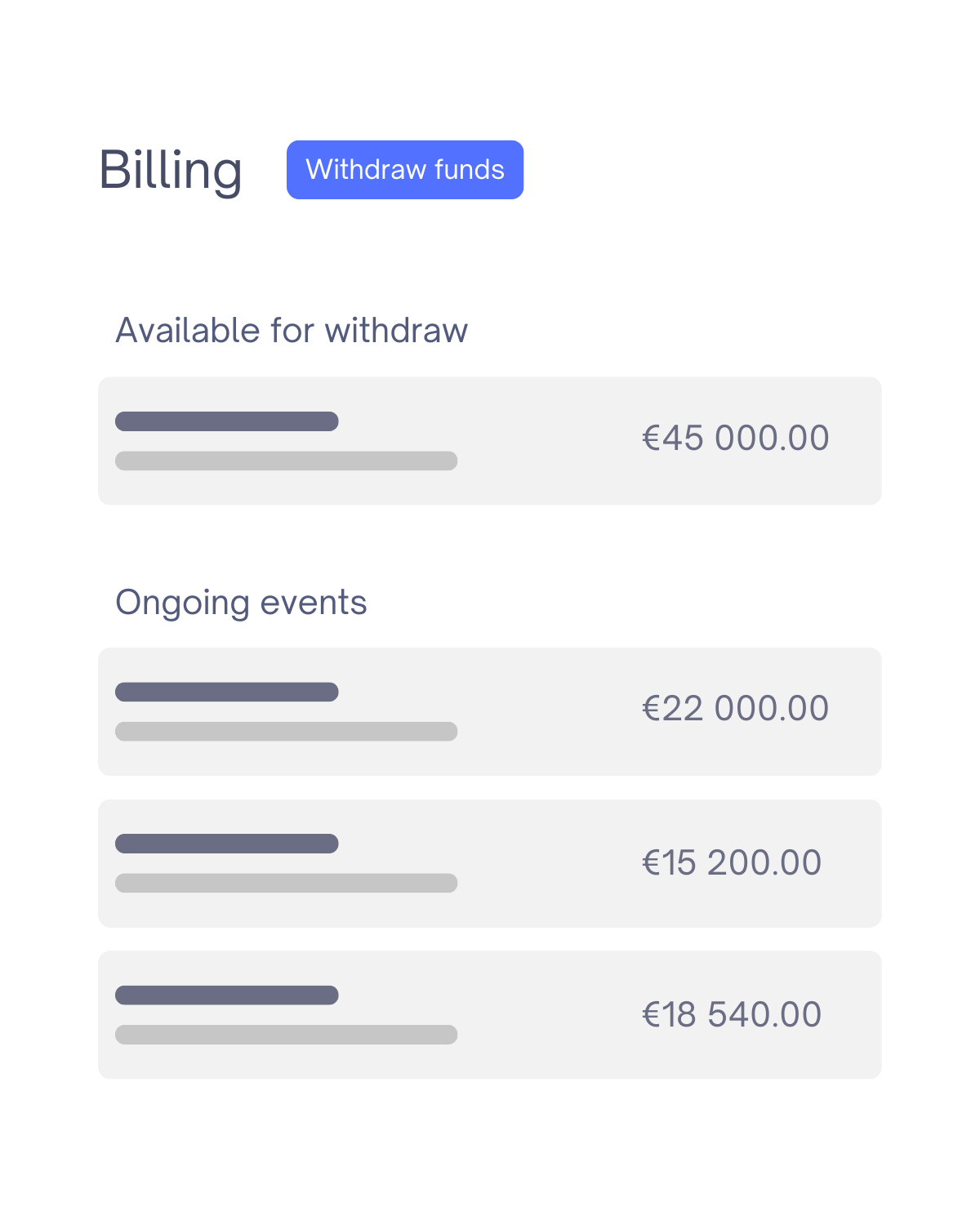Viewport: 980px width, 1225px height.
Task: Select the €18 540.00 amount
Action: (732, 1015)
